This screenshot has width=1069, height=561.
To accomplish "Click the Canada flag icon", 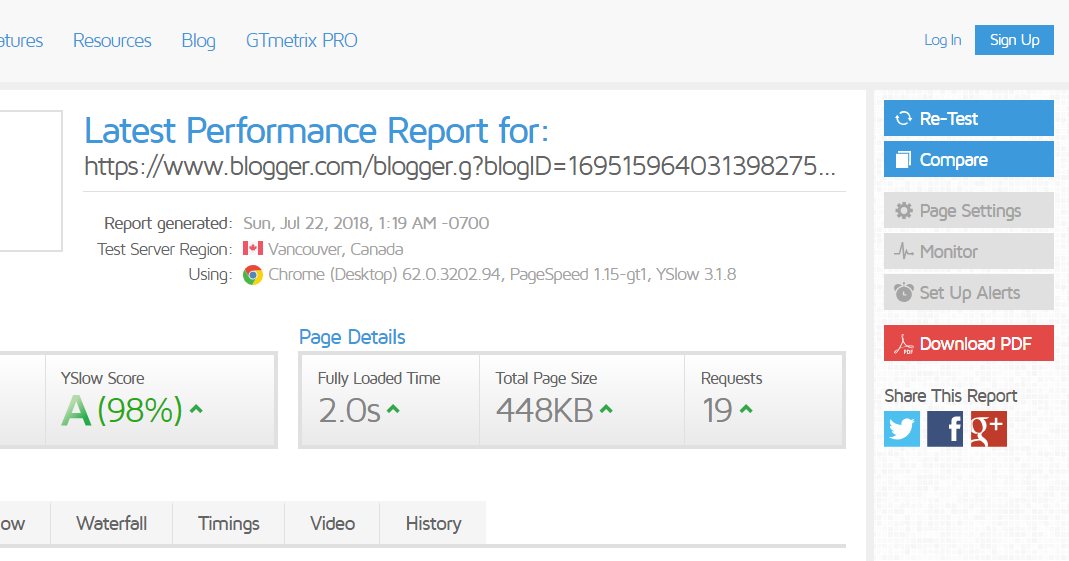I will tap(252, 249).
